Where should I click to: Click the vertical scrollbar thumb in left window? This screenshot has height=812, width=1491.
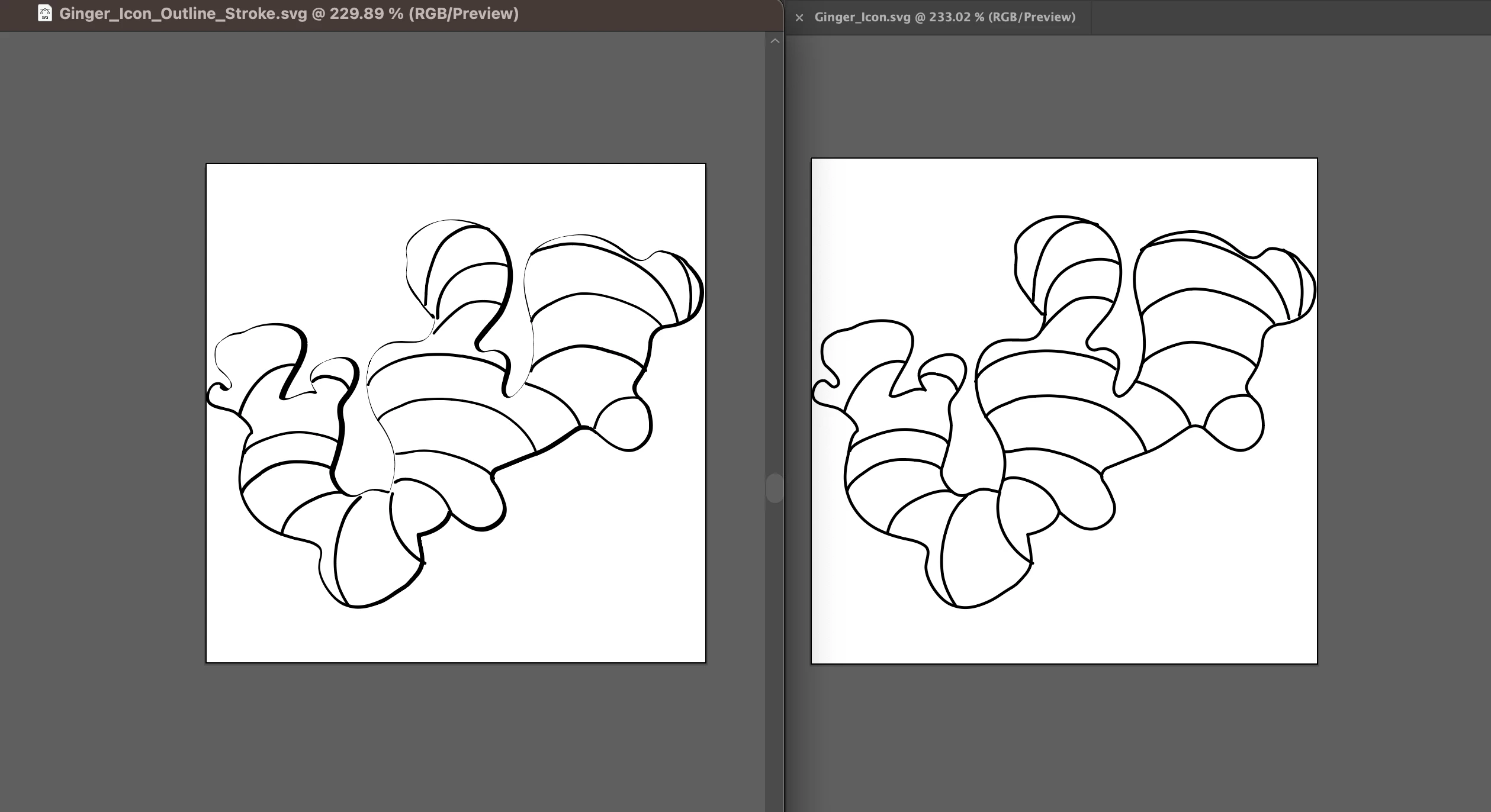coord(774,488)
